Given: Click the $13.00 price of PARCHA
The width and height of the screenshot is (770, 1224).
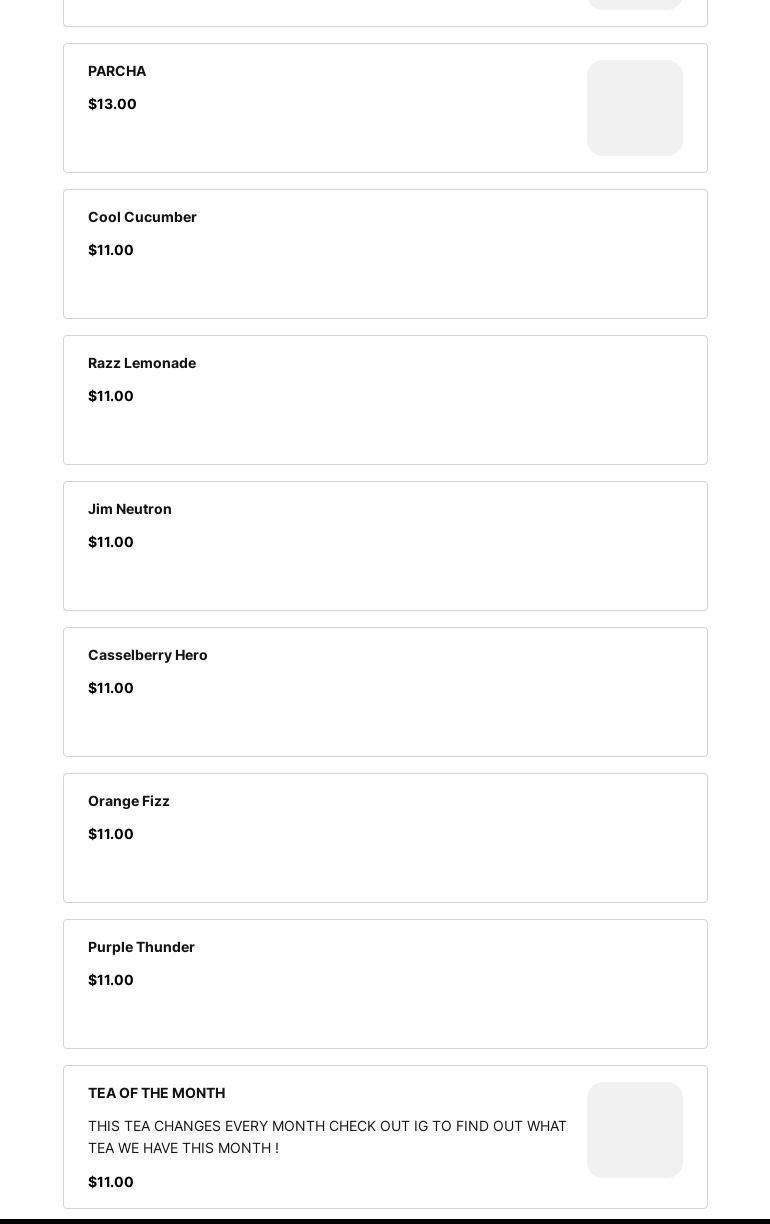Looking at the screenshot, I should pyautogui.click(x=112, y=104).
